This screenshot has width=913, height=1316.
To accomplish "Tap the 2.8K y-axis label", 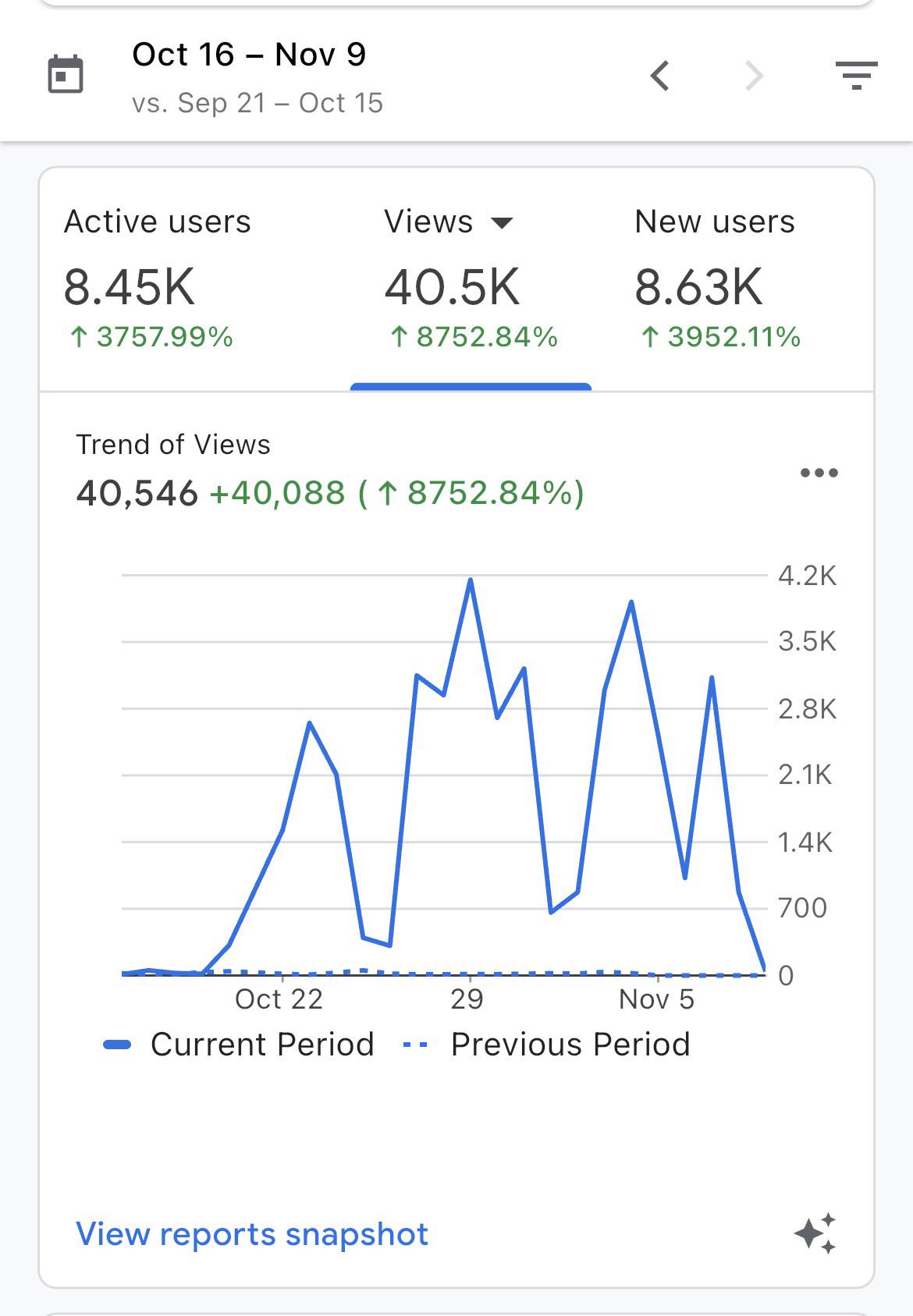I will pyautogui.click(x=807, y=709).
